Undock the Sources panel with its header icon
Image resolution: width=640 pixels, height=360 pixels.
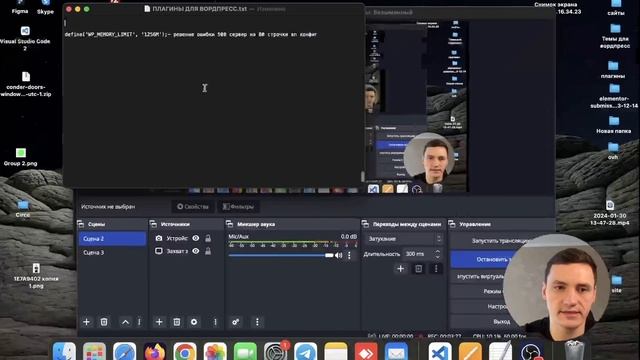[x=153, y=224]
